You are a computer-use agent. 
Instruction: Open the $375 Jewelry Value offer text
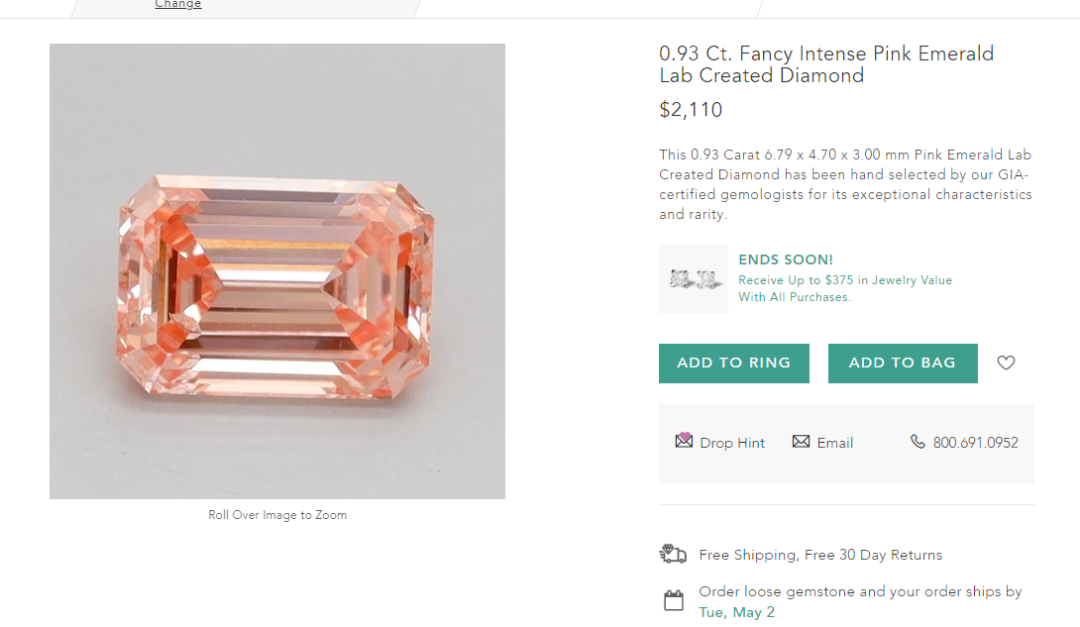coord(844,281)
